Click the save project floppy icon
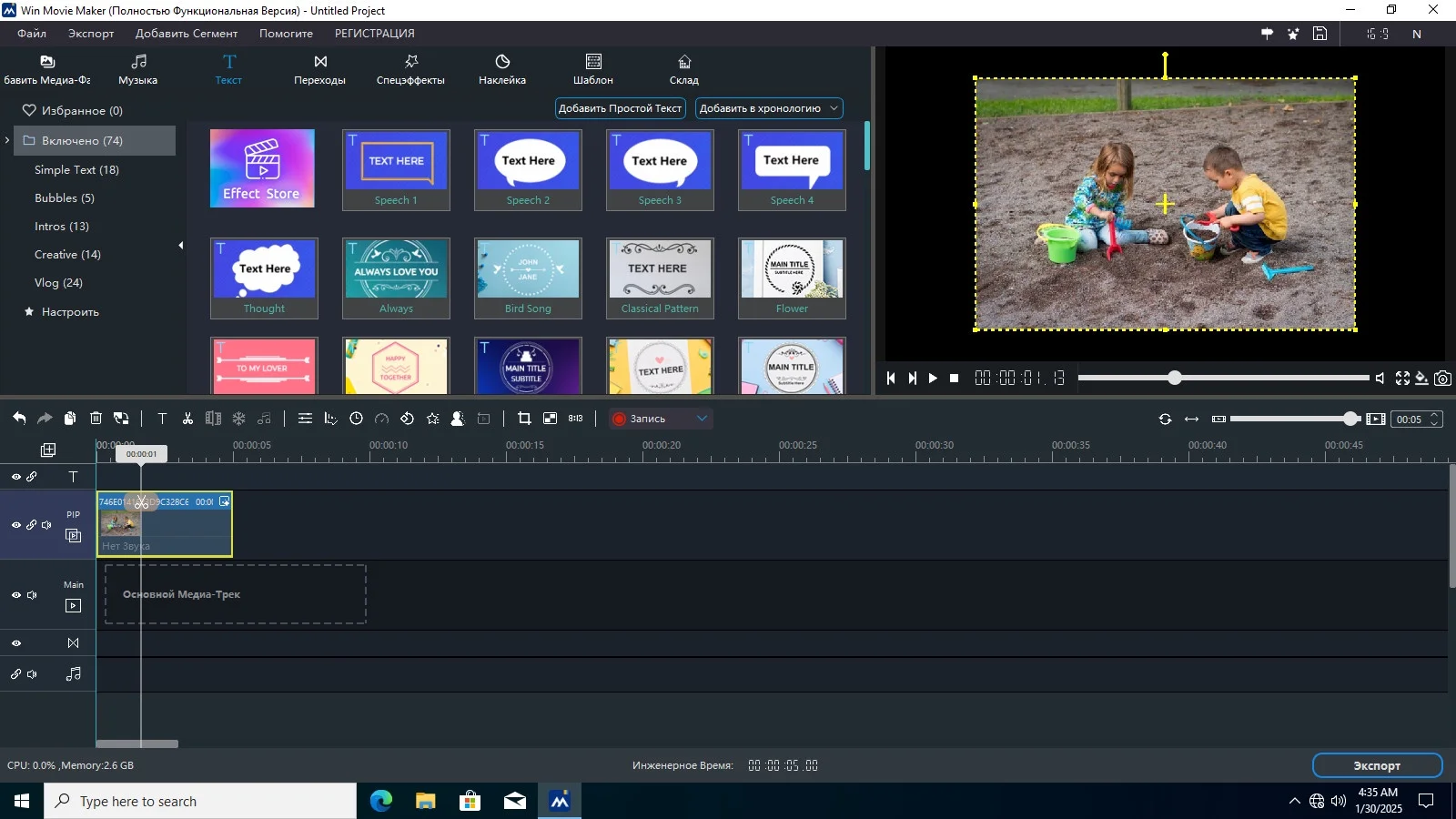The width and height of the screenshot is (1456, 819). (1319, 34)
